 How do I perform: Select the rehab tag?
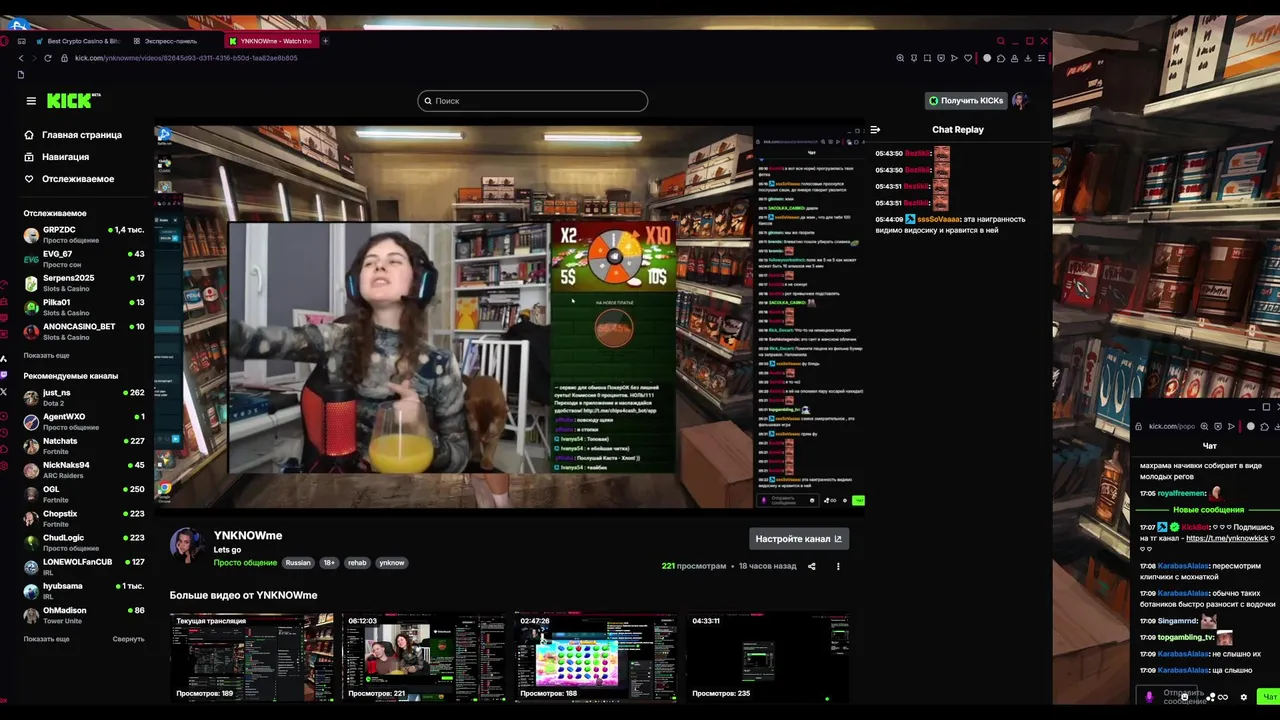[357, 563]
